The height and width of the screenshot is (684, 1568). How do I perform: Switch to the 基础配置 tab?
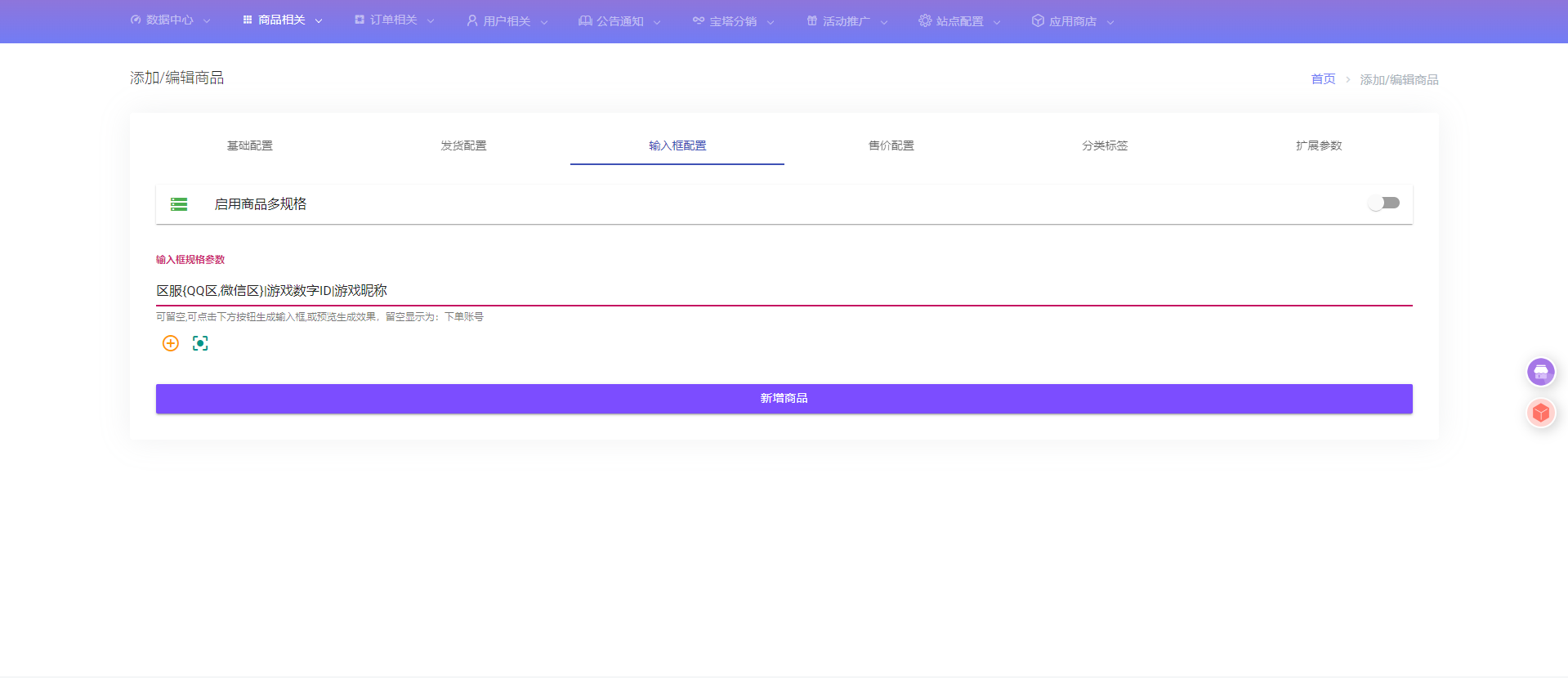tap(250, 145)
